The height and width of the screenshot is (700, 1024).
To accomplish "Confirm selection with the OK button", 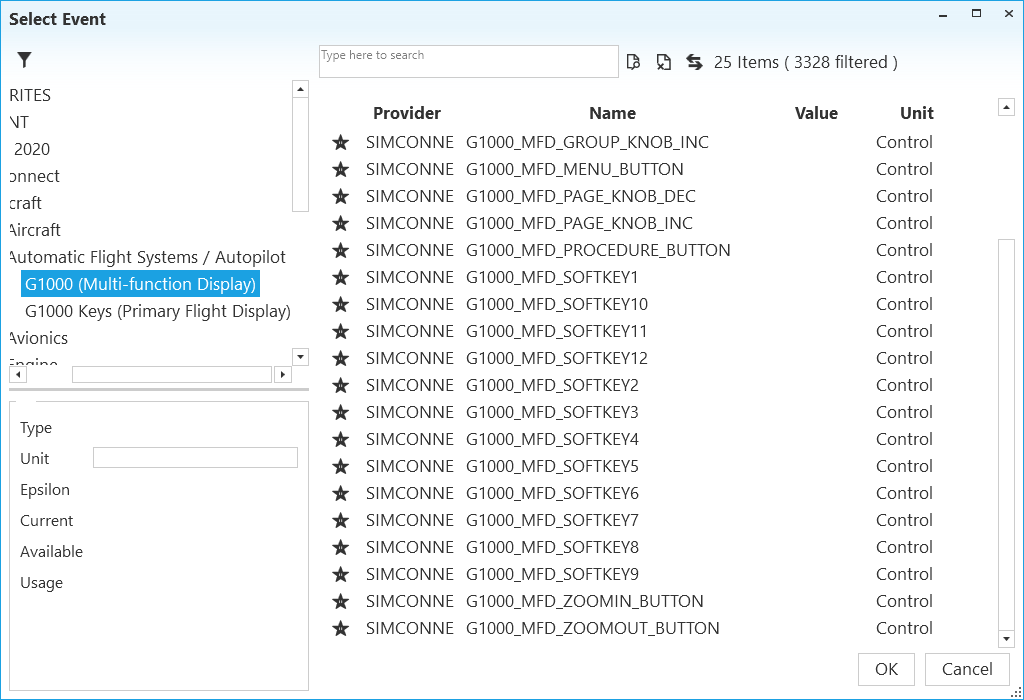I will pyautogui.click(x=886, y=669).
